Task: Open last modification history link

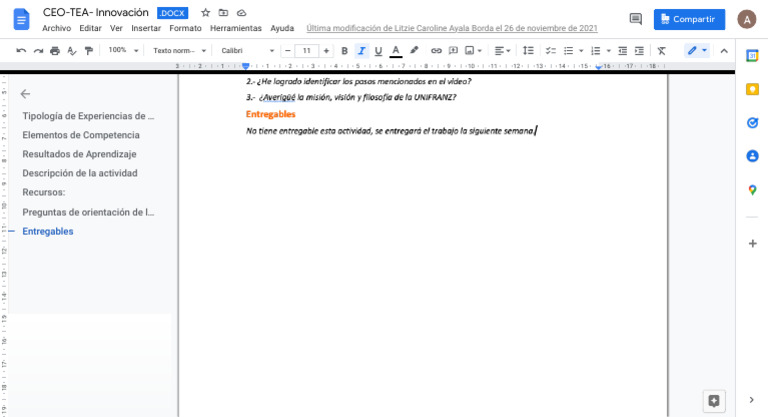Action: click(452, 28)
